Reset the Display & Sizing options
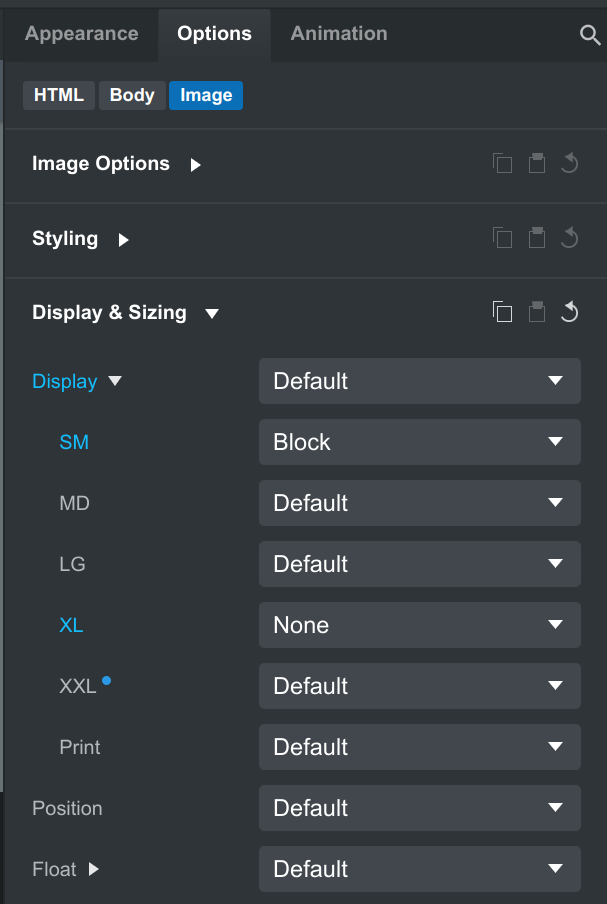 click(x=570, y=311)
